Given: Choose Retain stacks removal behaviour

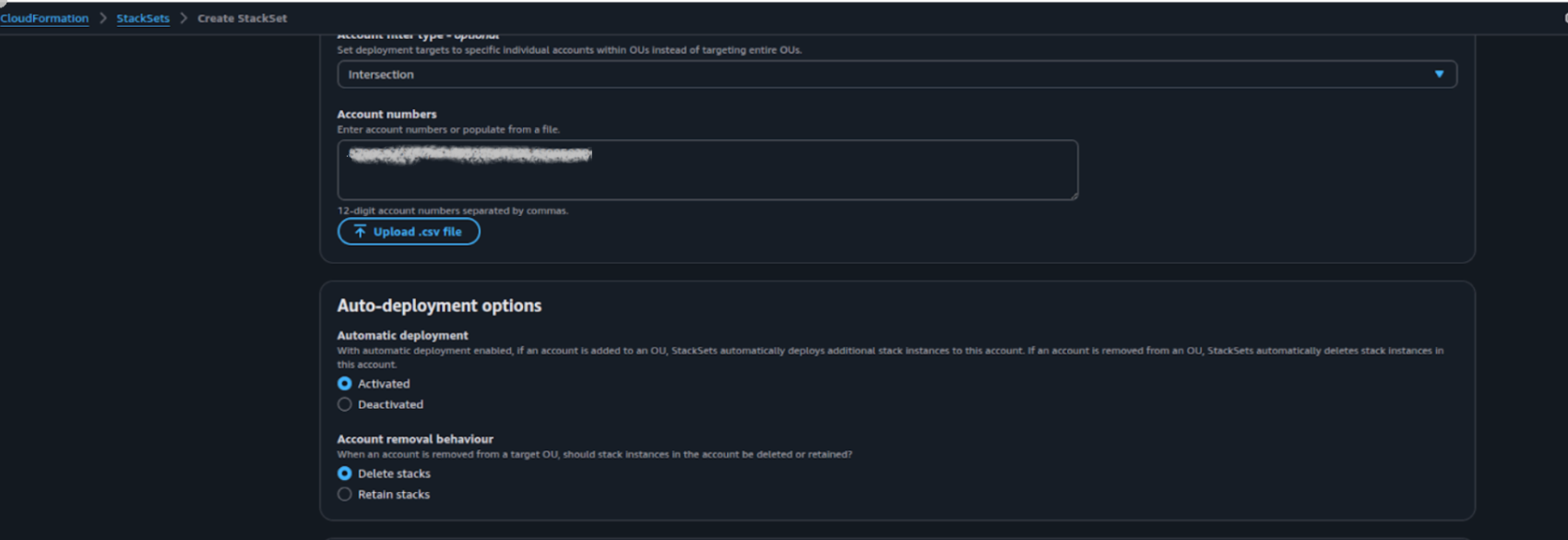Looking at the screenshot, I should [x=345, y=495].
